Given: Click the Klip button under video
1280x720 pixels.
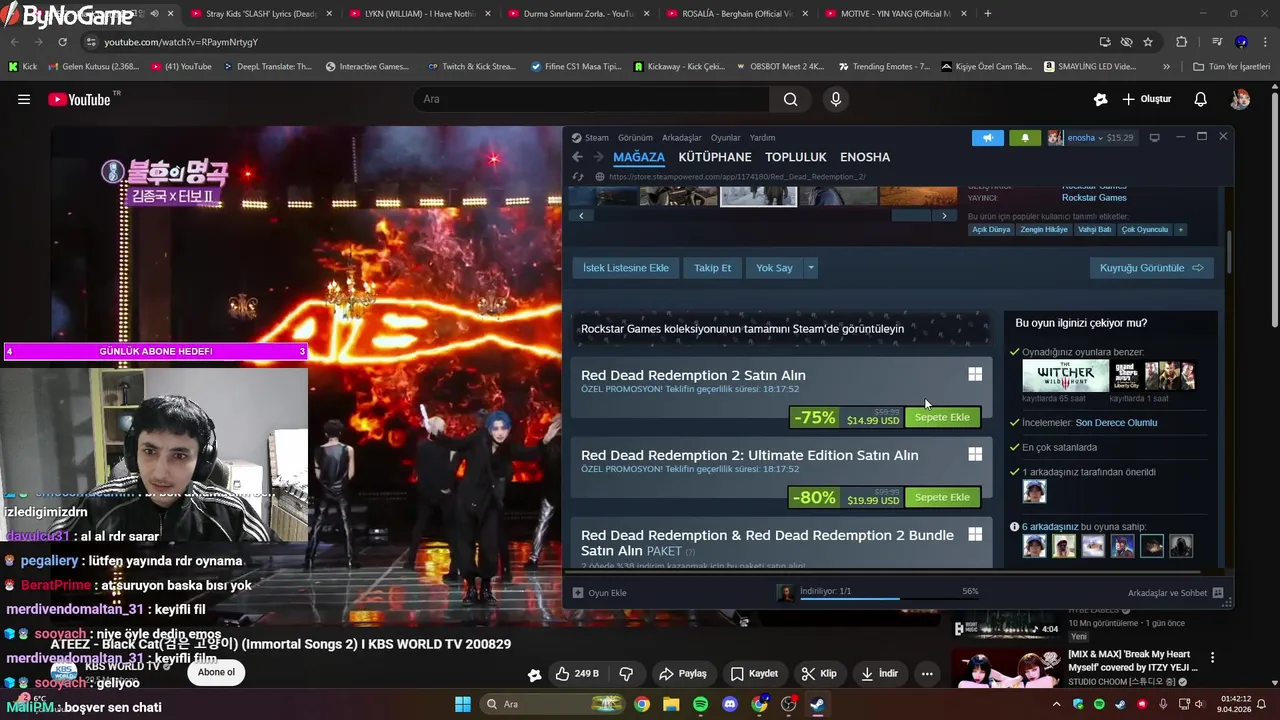Looking at the screenshot, I should point(819,674).
